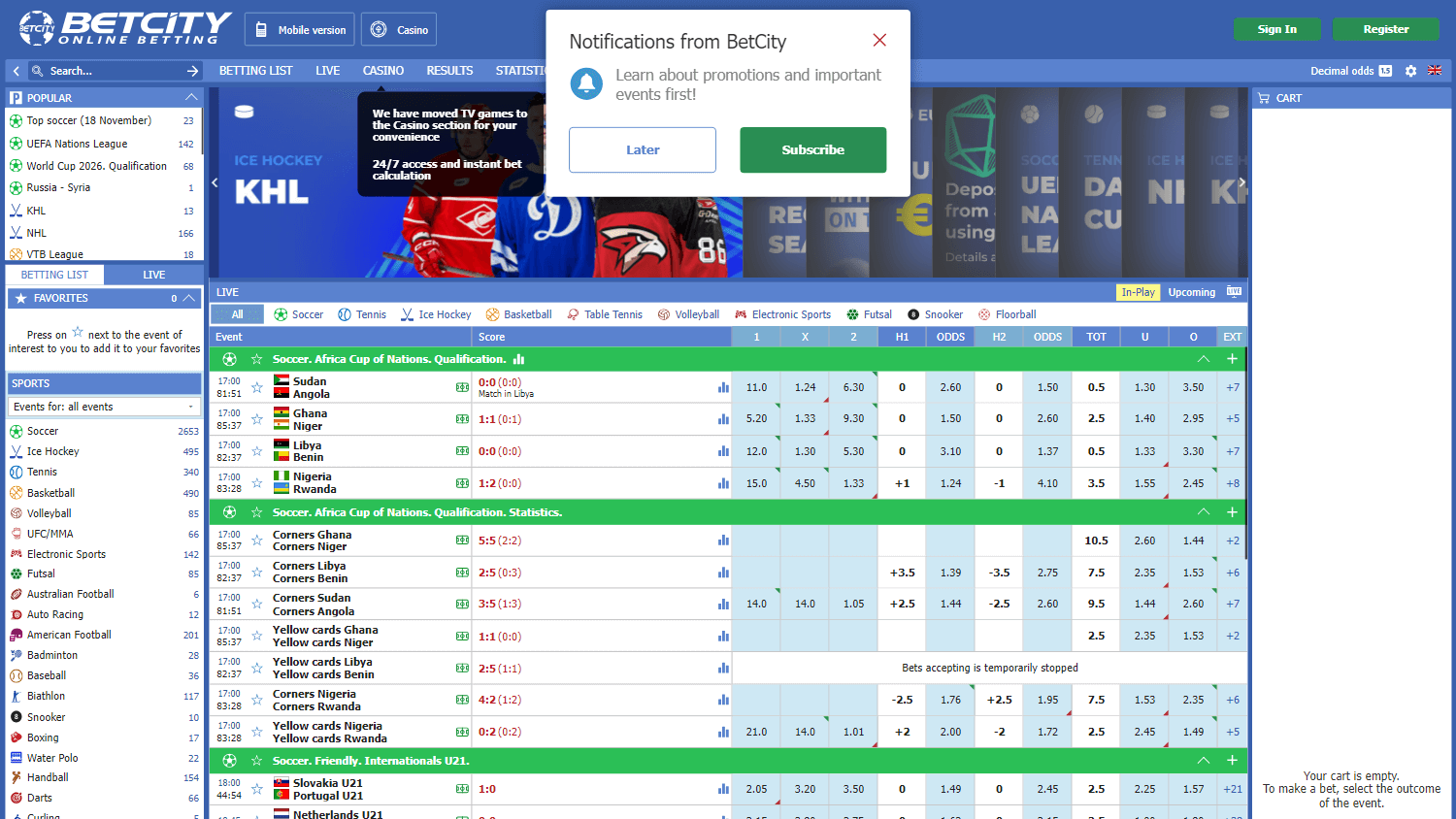Click scoreboard icon for Nigeria vs Rwanda
Image resolution: width=1456 pixels, height=819 pixels.
click(462, 483)
